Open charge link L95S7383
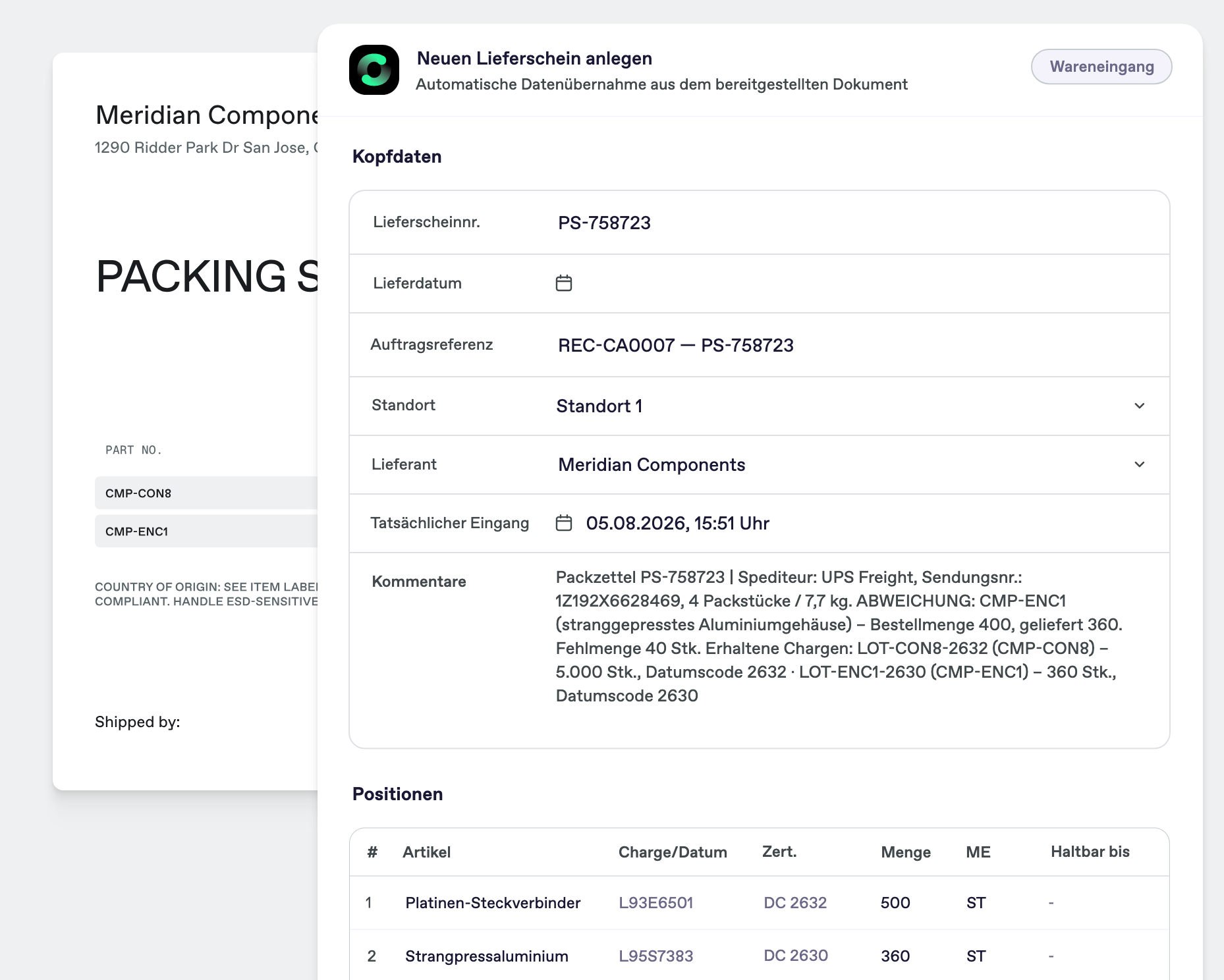Viewport: 1224px width, 980px height. [656, 956]
